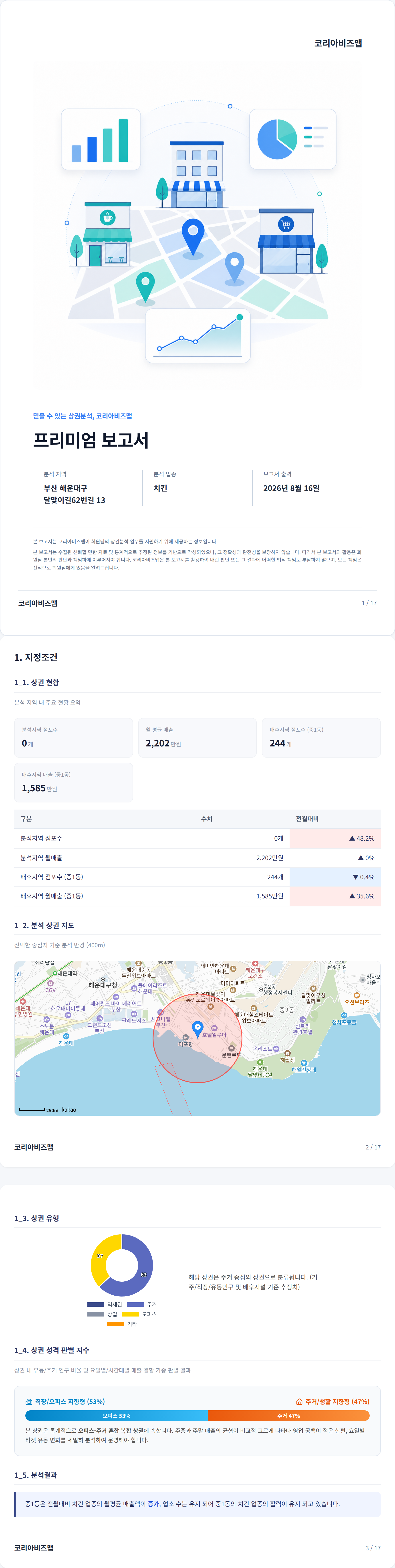395x1568 pixels.
Task: Click the blue 오피스 53% bar segment
Action: point(116,1416)
